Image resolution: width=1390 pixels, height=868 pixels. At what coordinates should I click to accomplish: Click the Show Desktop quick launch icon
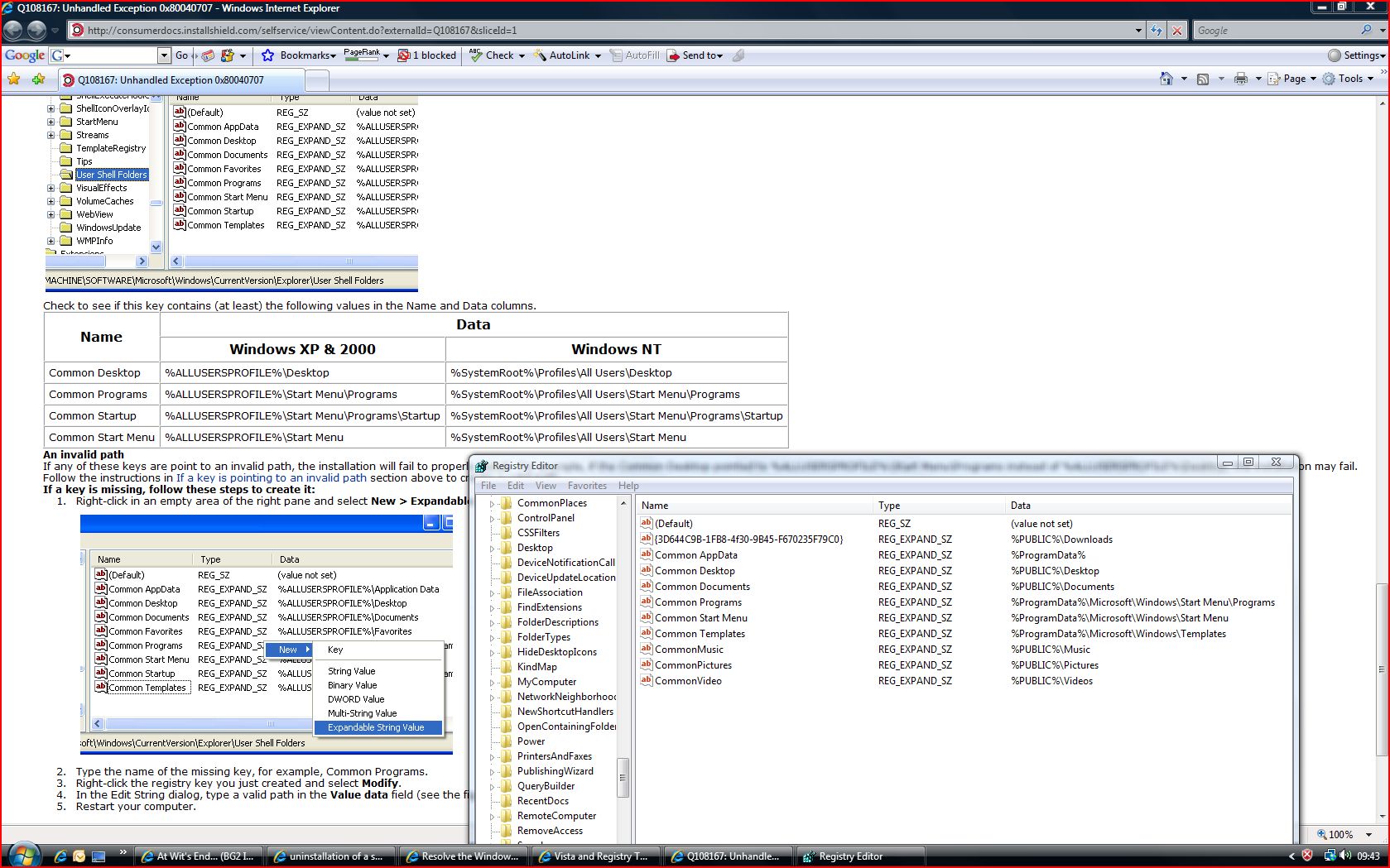click(x=99, y=856)
